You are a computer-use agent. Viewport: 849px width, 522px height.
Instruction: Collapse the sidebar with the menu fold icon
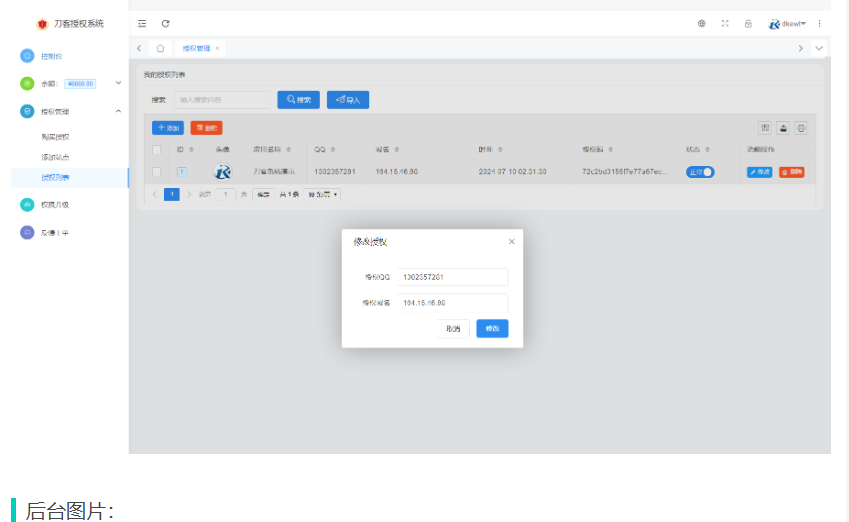coord(142,23)
